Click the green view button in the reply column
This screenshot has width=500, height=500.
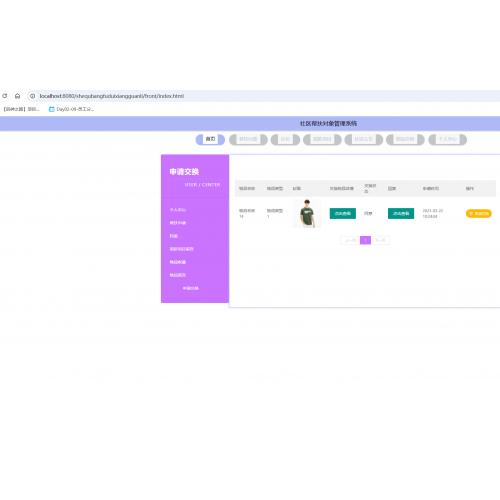[401, 213]
